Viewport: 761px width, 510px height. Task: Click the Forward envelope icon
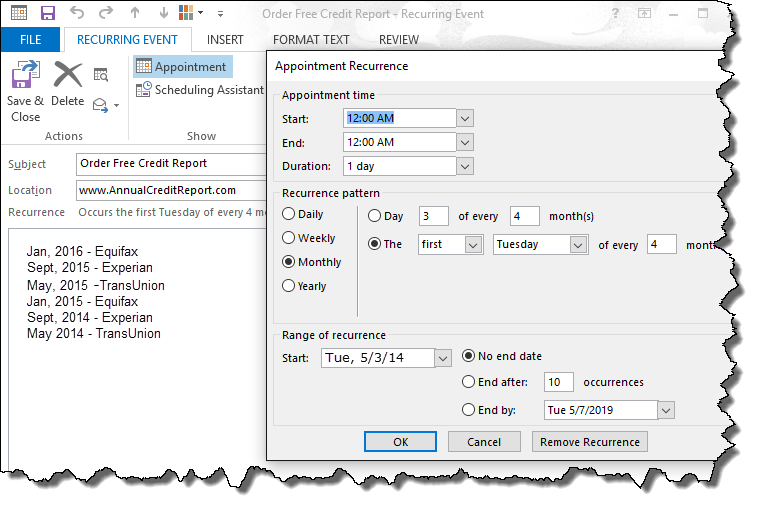[x=101, y=105]
